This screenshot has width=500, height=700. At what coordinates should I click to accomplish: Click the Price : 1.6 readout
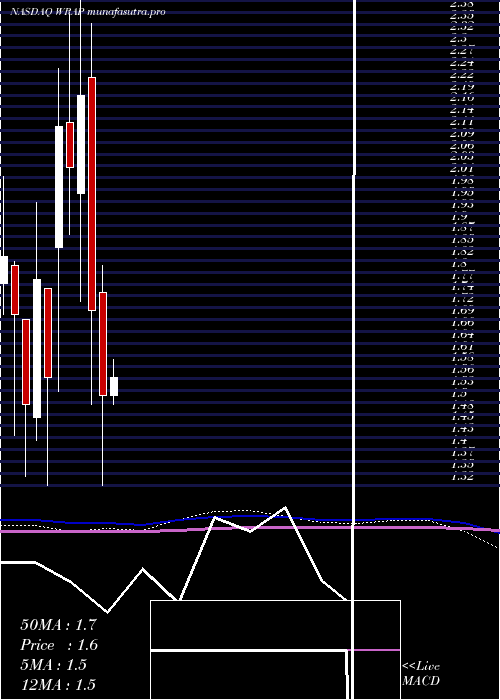(x=59, y=645)
